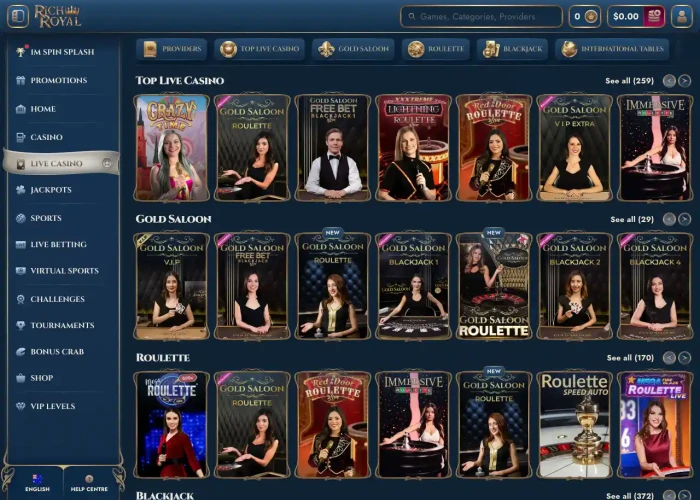Open the Gold Saloon VIP Extra card
700x500 pixels.
click(x=575, y=148)
